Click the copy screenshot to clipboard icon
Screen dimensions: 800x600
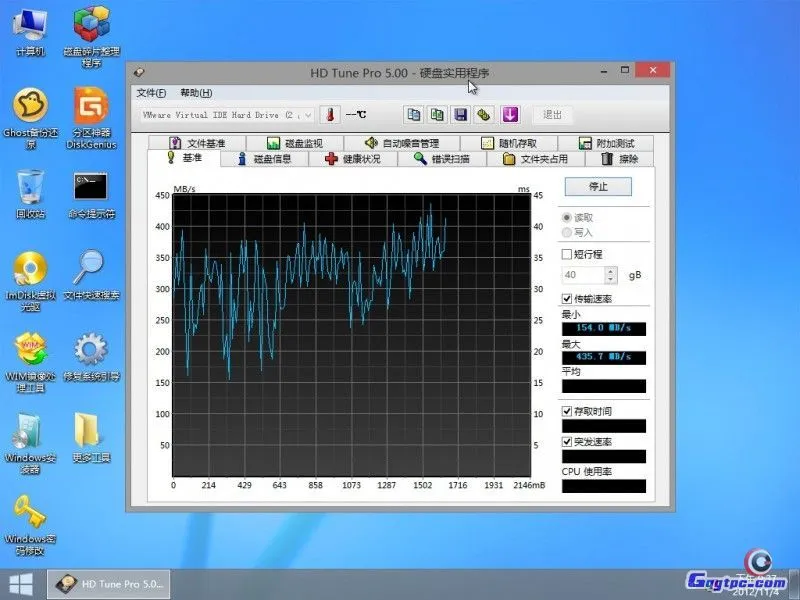437,115
